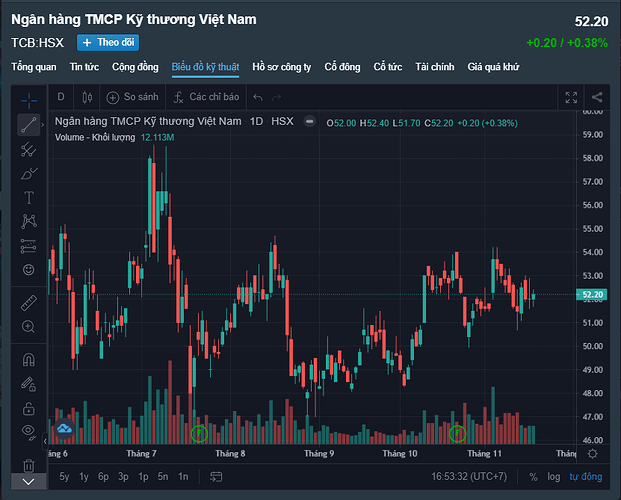
Task: Open the D interval dropdown
Action: pos(61,97)
